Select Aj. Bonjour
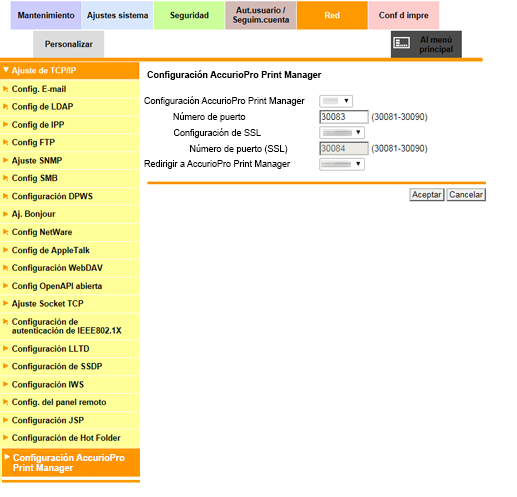Image resolution: width=517 pixels, height=497 pixels. 70,214
